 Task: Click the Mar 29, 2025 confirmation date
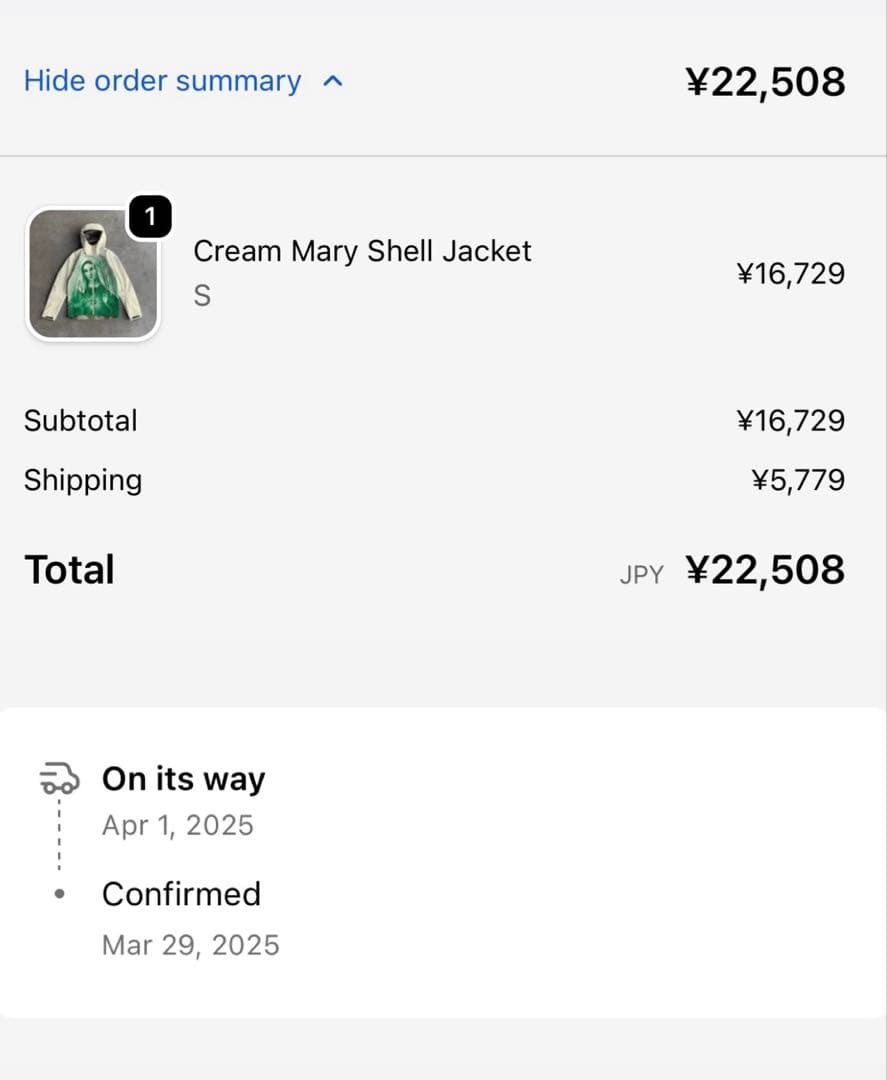(190, 945)
